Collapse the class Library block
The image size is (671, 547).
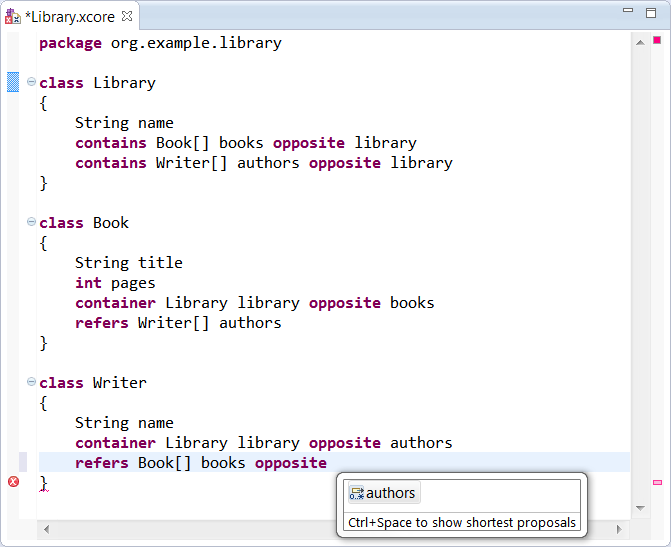(x=31, y=81)
